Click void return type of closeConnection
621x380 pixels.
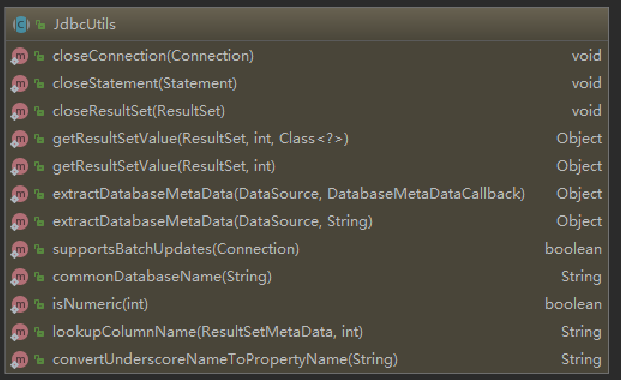pyautogui.click(x=587, y=56)
